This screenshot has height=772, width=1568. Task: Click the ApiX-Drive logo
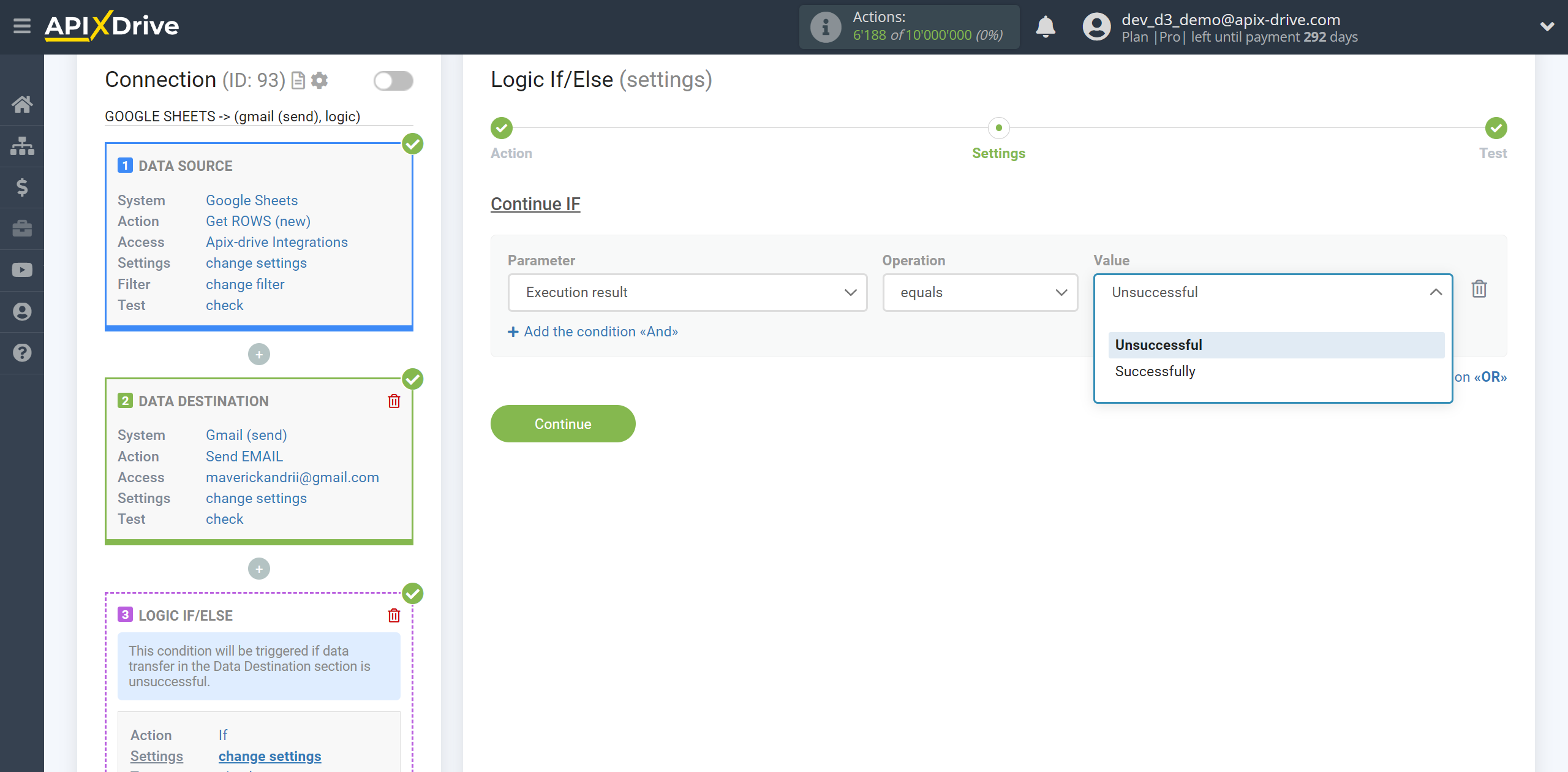pyautogui.click(x=112, y=26)
